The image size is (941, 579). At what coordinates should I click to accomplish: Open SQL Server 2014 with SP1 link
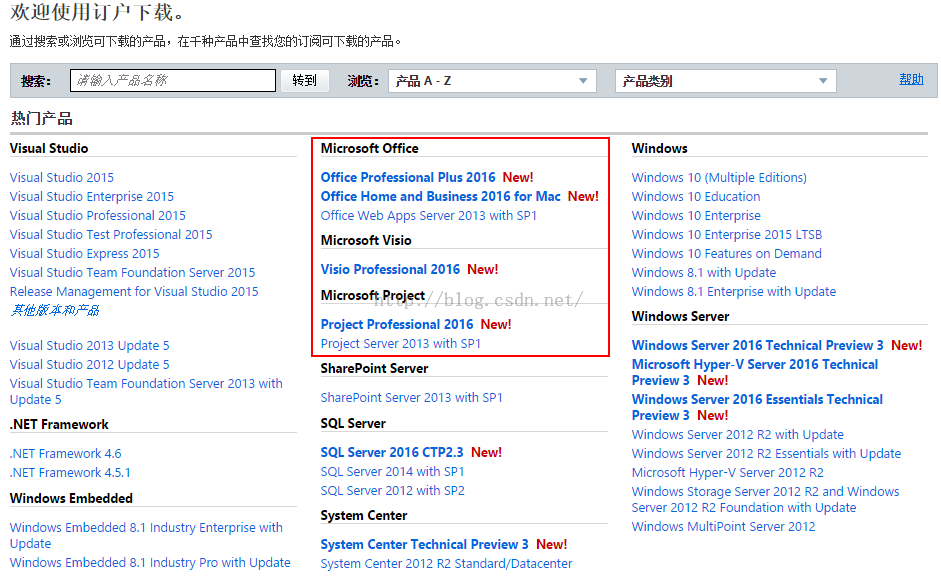[392, 472]
